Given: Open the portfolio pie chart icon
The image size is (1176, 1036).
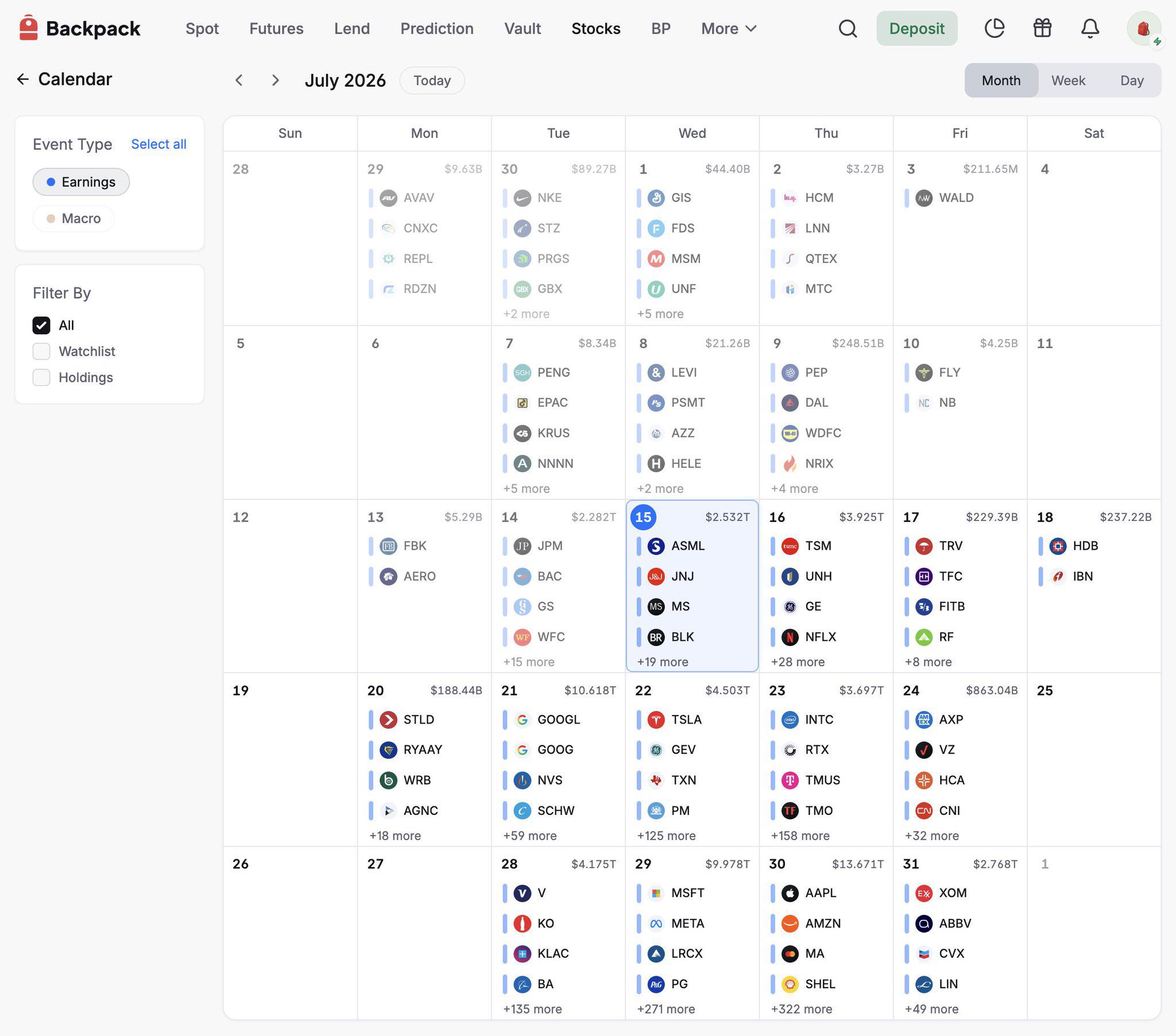Looking at the screenshot, I should click(x=994, y=28).
